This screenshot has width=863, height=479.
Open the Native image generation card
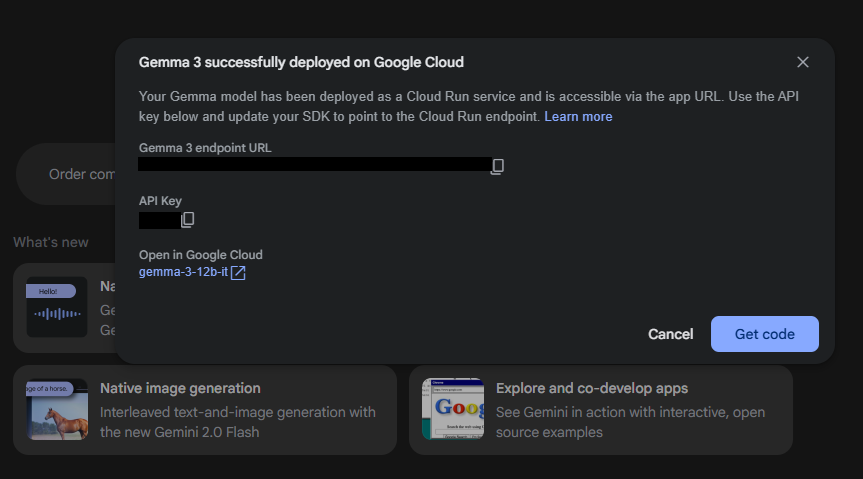pos(205,410)
